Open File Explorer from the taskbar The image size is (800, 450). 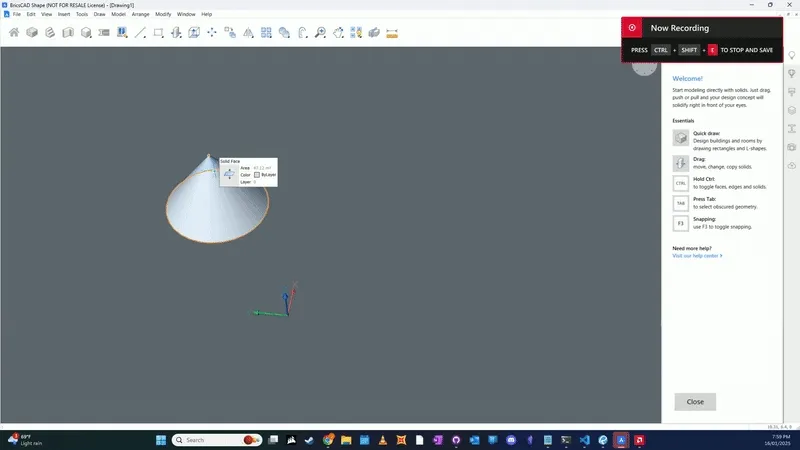(x=346, y=440)
